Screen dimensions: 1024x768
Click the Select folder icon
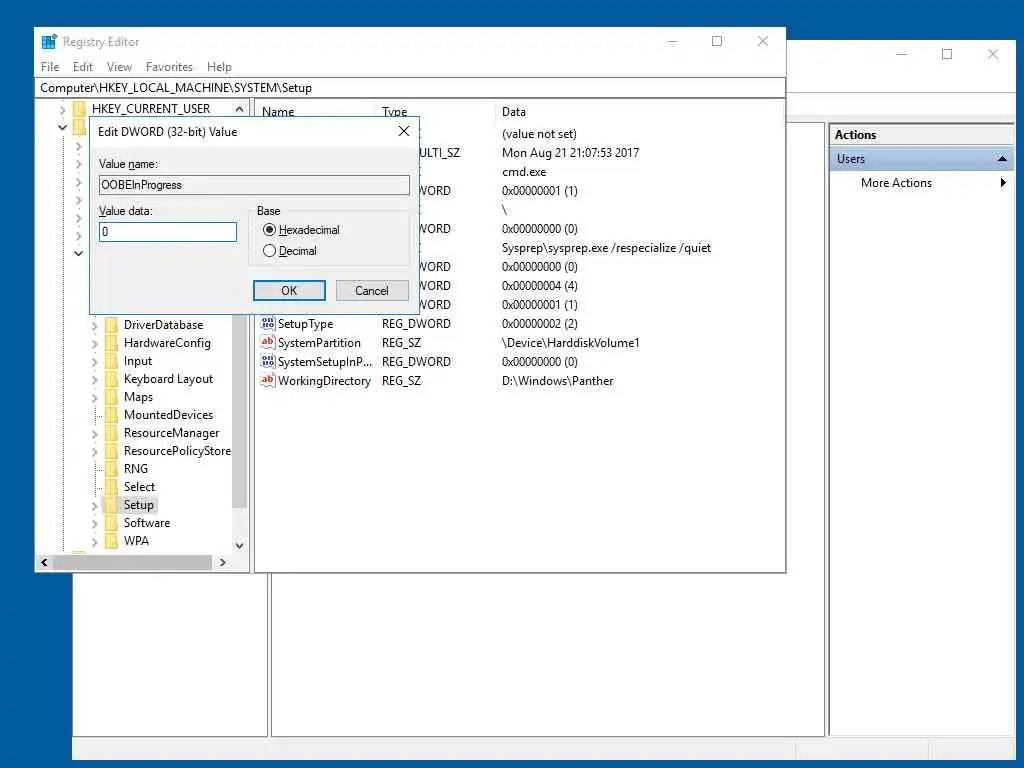[112, 487]
